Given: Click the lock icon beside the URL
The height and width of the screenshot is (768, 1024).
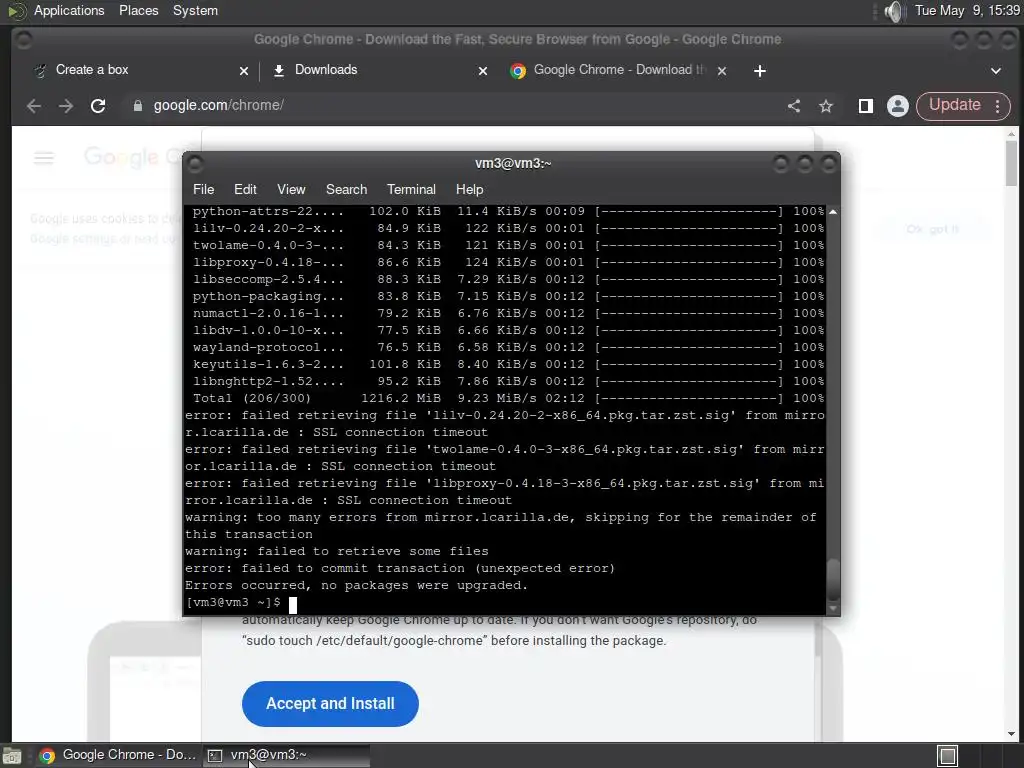Looking at the screenshot, I should pos(138,106).
